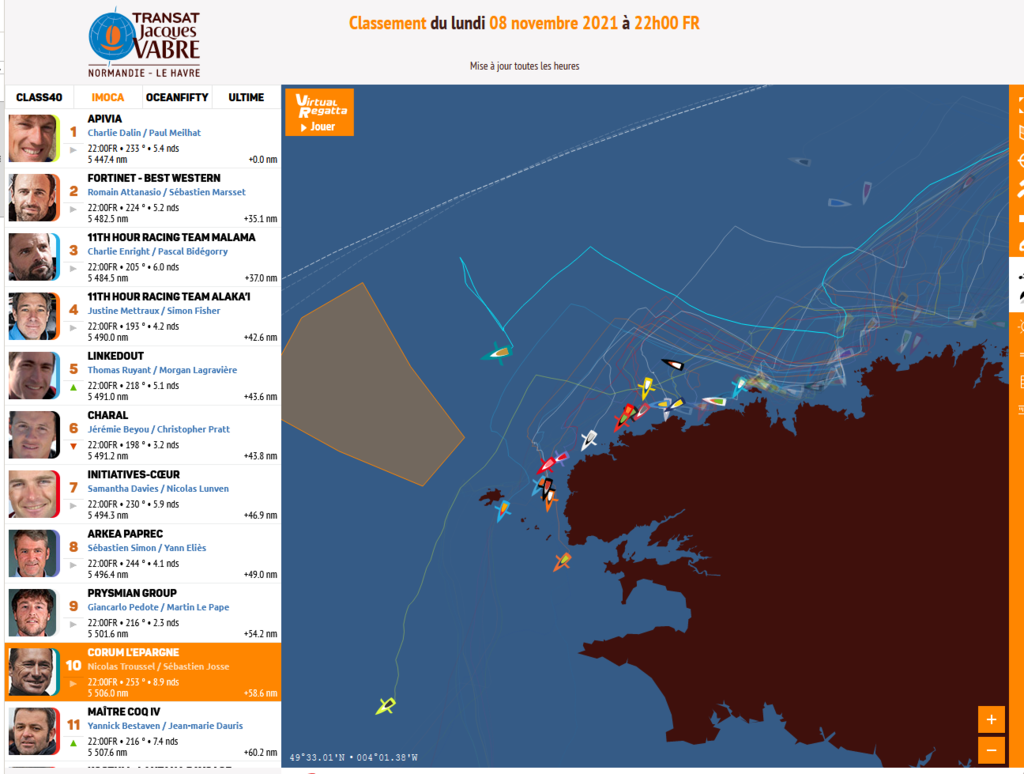View CORUM L'EPARGNE skipper photo

tap(33, 671)
